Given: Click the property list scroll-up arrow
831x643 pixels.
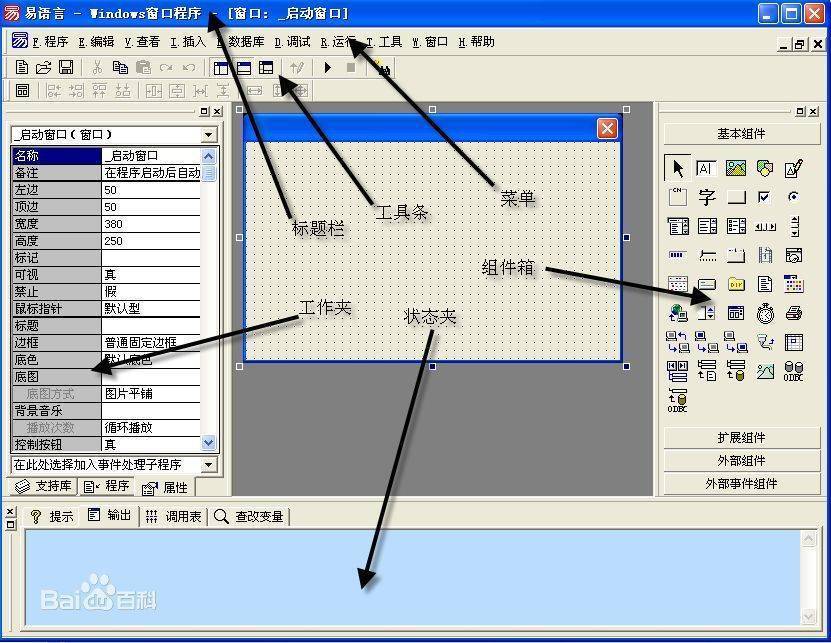Looking at the screenshot, I should click(209, 156).
